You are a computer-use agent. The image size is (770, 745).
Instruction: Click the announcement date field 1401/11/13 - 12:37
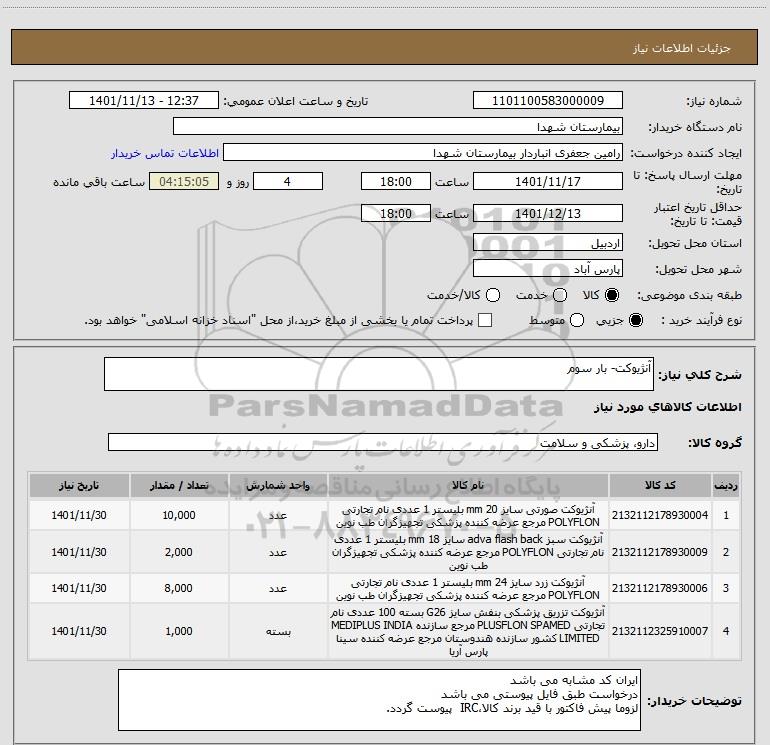(x=144, y=101)
